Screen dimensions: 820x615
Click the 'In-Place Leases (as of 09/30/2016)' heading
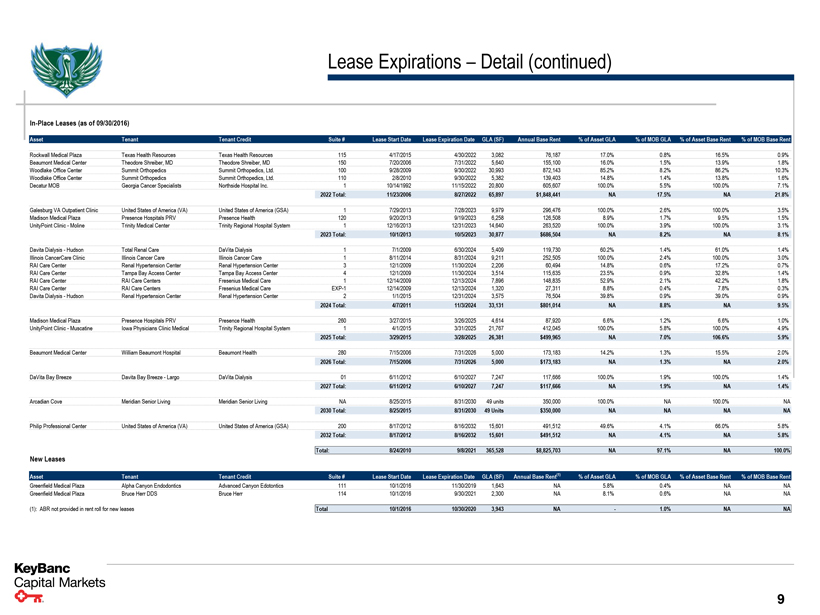pyautogui.click(x=79, y=122)
